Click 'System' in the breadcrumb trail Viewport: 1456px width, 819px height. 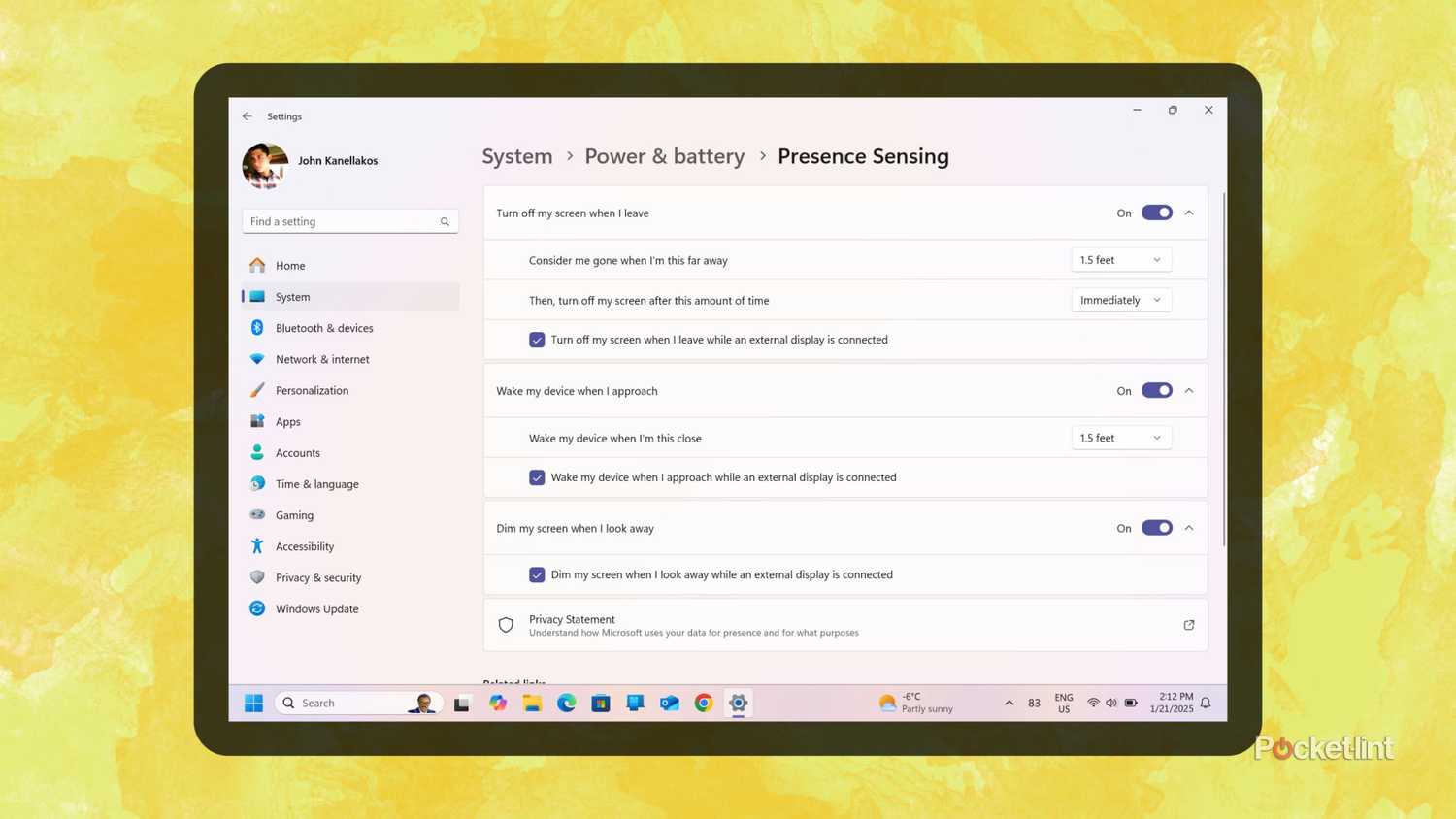(x=516, y=156)
